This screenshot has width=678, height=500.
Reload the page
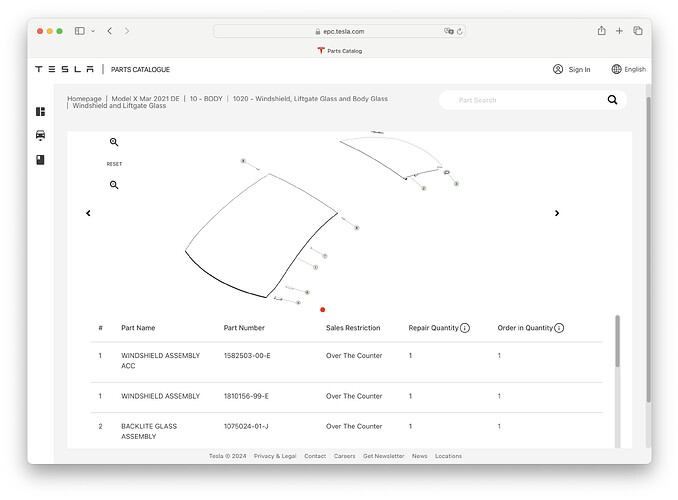[460, 31]
